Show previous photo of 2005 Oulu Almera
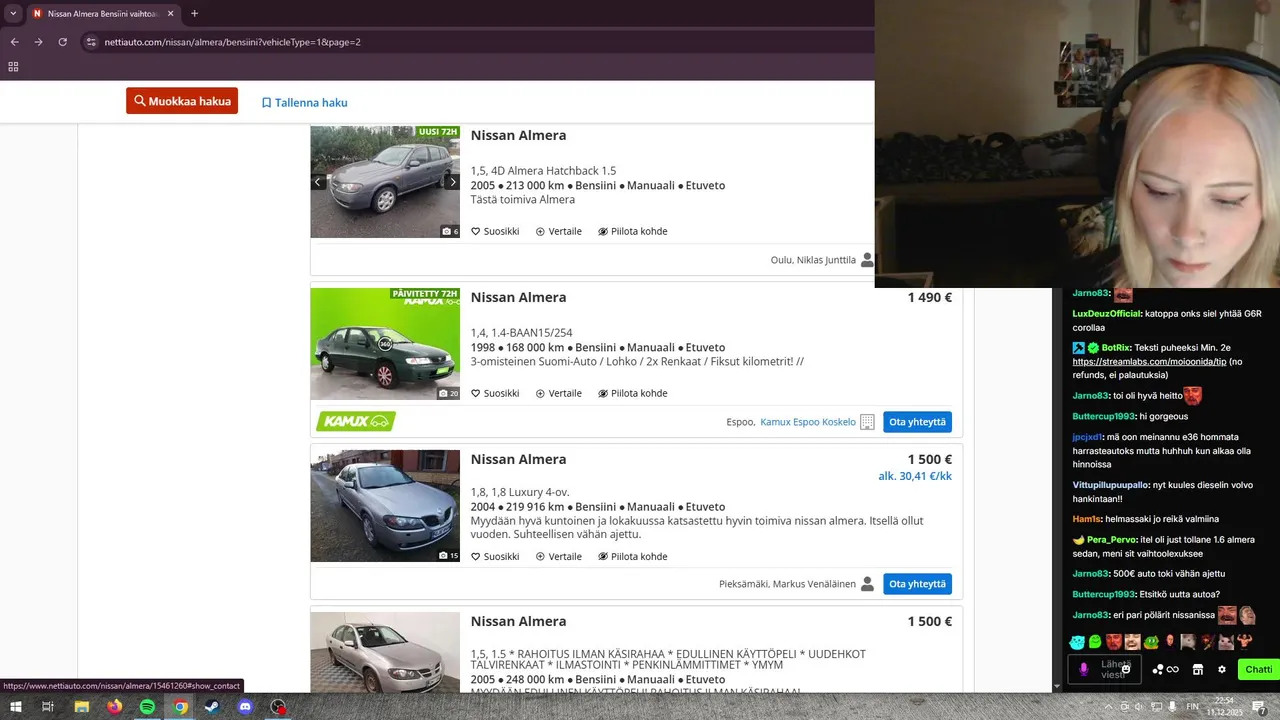Viewport: 1280px width, 720px height. click(x=318, y=182)
